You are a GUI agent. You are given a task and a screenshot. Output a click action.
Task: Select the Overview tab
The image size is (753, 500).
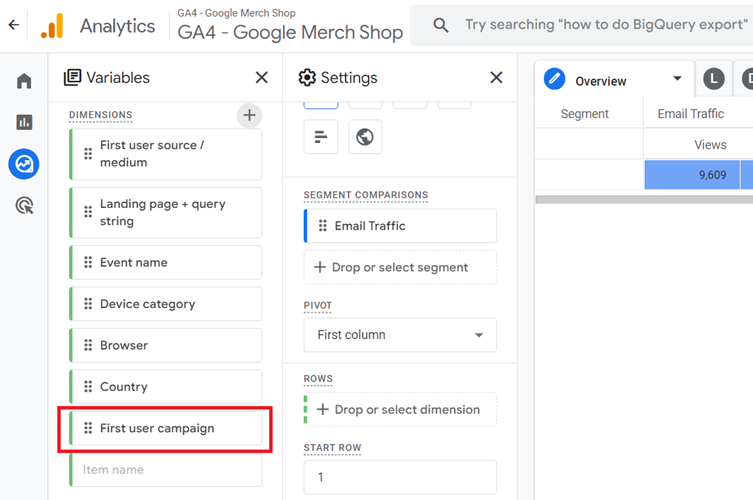point(600,80)
